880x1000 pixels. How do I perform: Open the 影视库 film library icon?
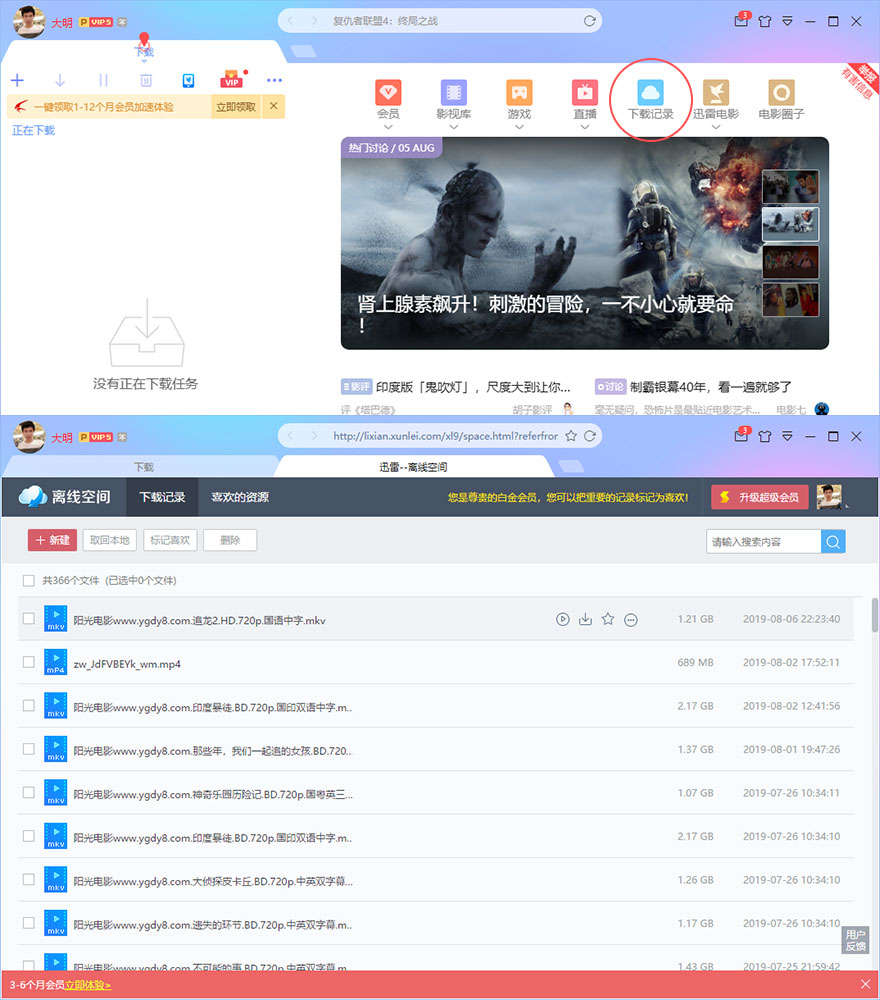(x=453, y=92)
